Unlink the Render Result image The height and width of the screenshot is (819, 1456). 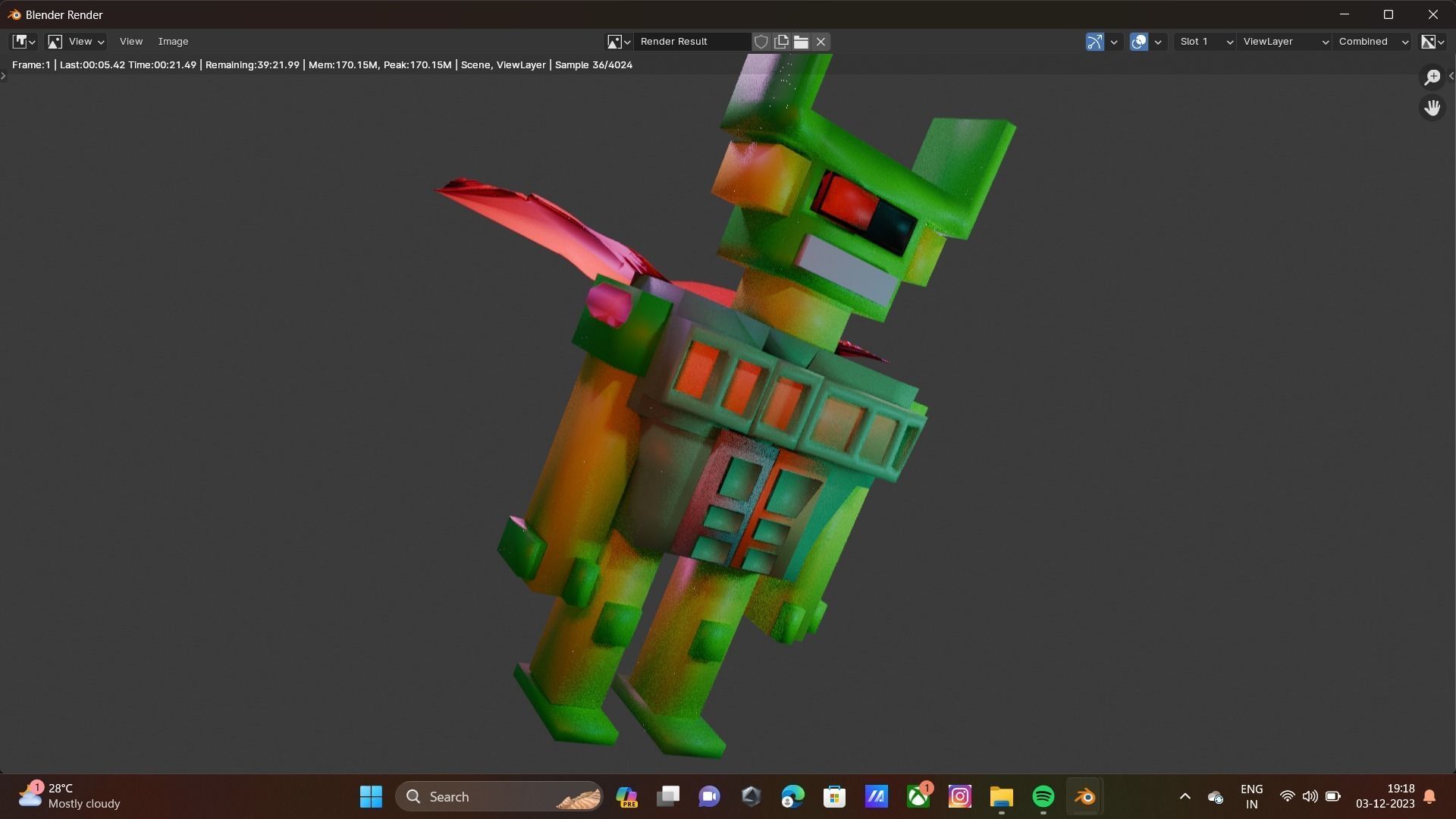[821, 42]
